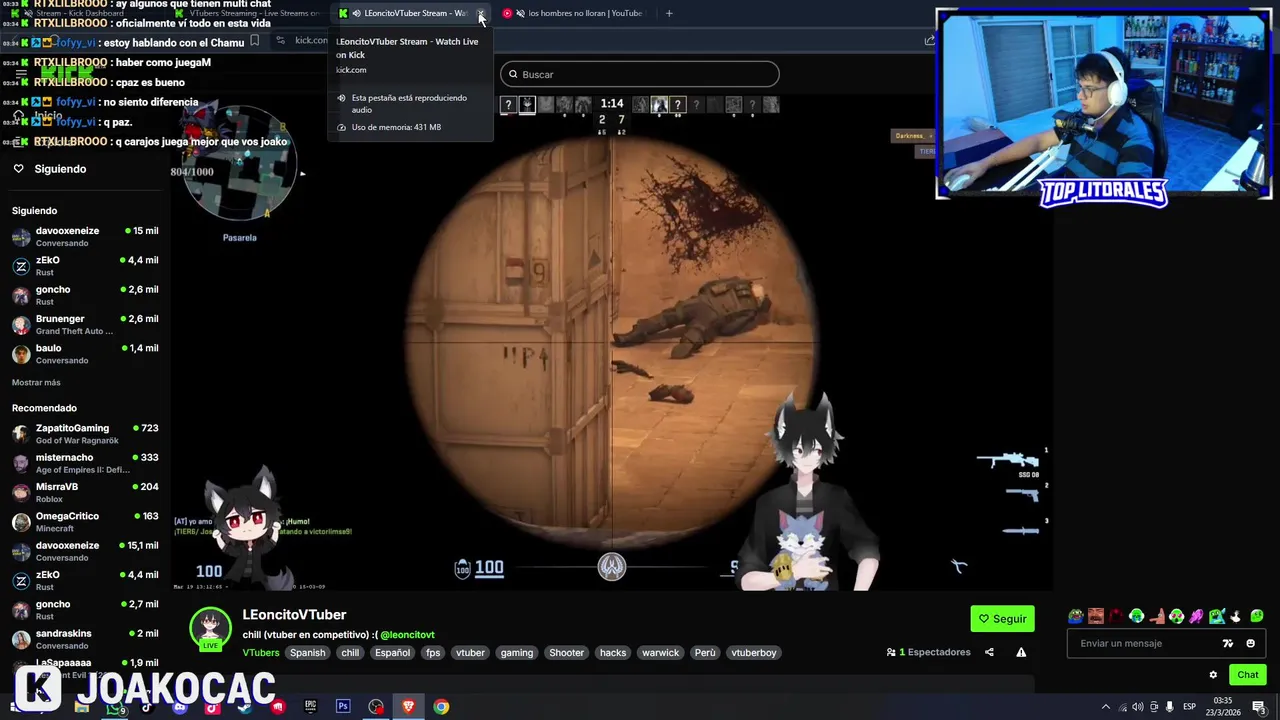Open zEkO Rust channel with 4,4 mil viewers under Siguiendo
Viewport: 1280px width, 720px height.
coord(85,265)
